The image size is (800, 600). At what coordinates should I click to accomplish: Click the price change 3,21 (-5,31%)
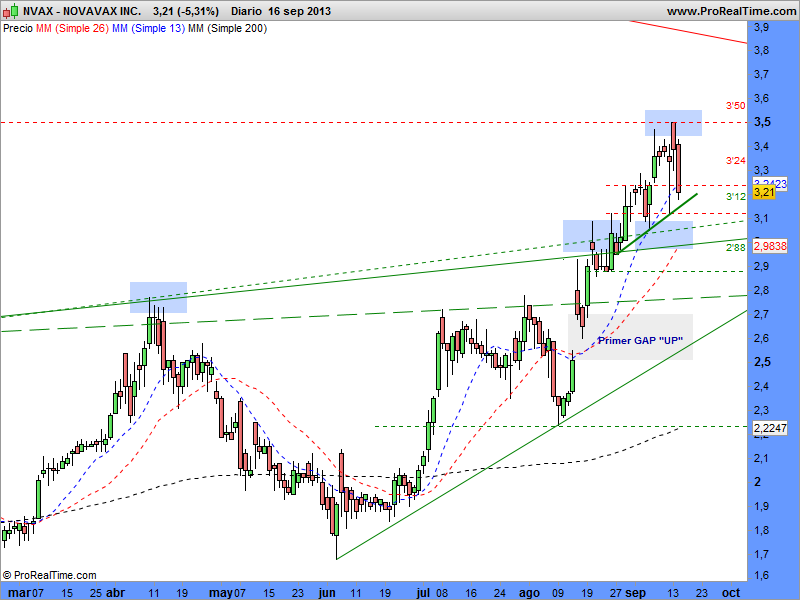(x=186, y=11)
